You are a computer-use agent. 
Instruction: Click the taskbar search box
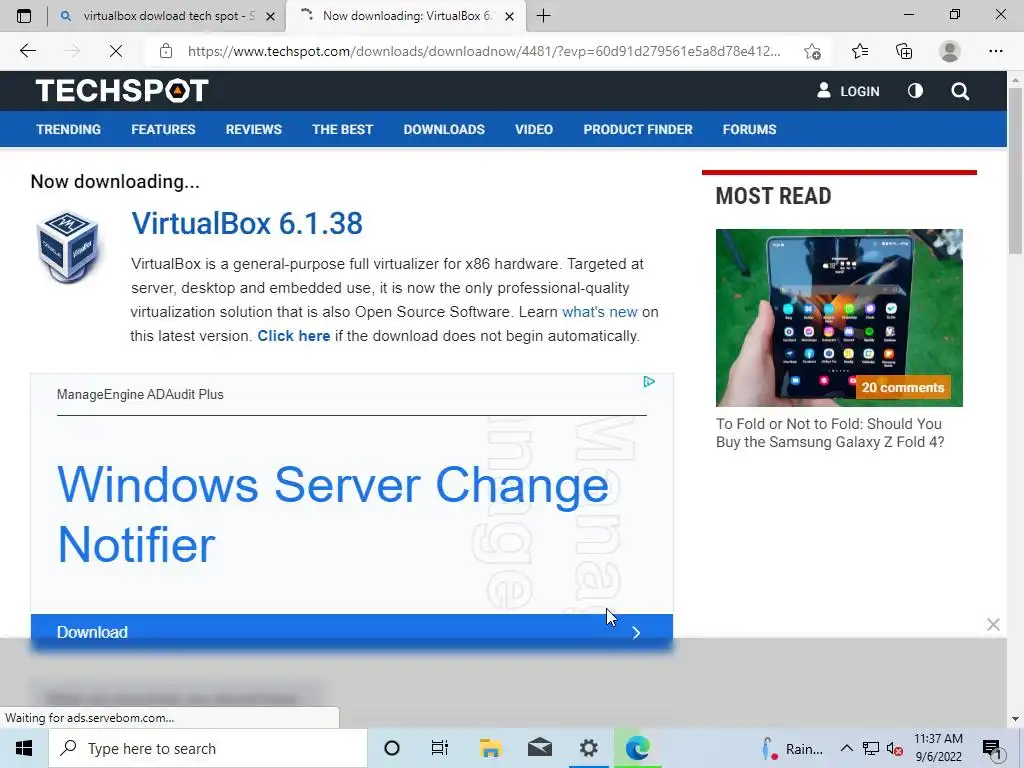[x=208, y=748]
